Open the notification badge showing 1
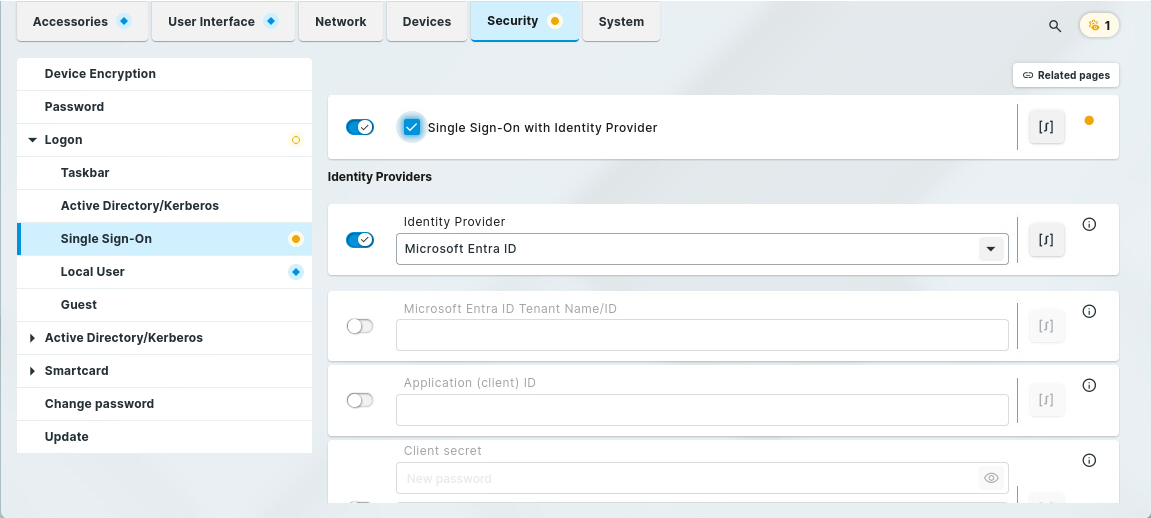This screenshot has height=518, width=1151. tap(1099, 26)
